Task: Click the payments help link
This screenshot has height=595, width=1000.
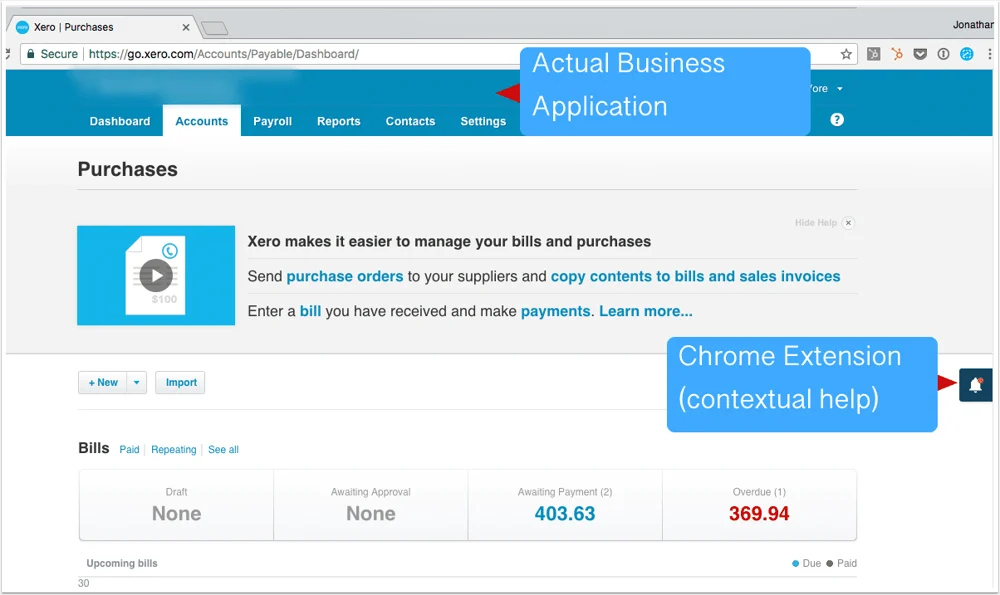Action: 555,311
